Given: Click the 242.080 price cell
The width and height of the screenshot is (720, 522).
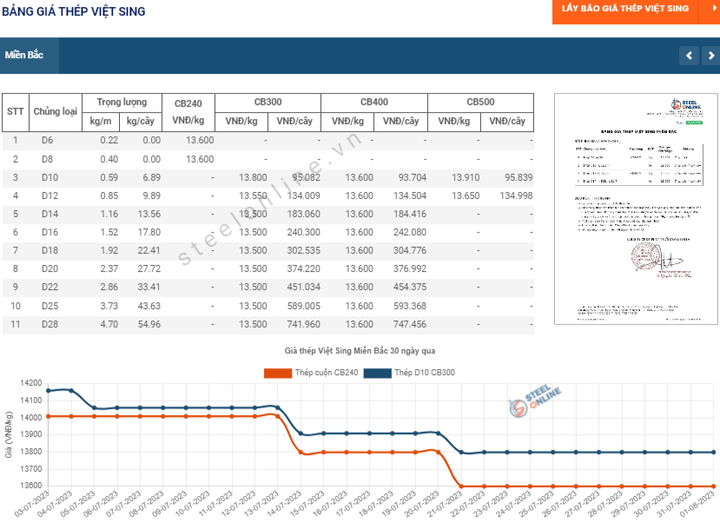Looking at the screenshot, I should [410, 232].
